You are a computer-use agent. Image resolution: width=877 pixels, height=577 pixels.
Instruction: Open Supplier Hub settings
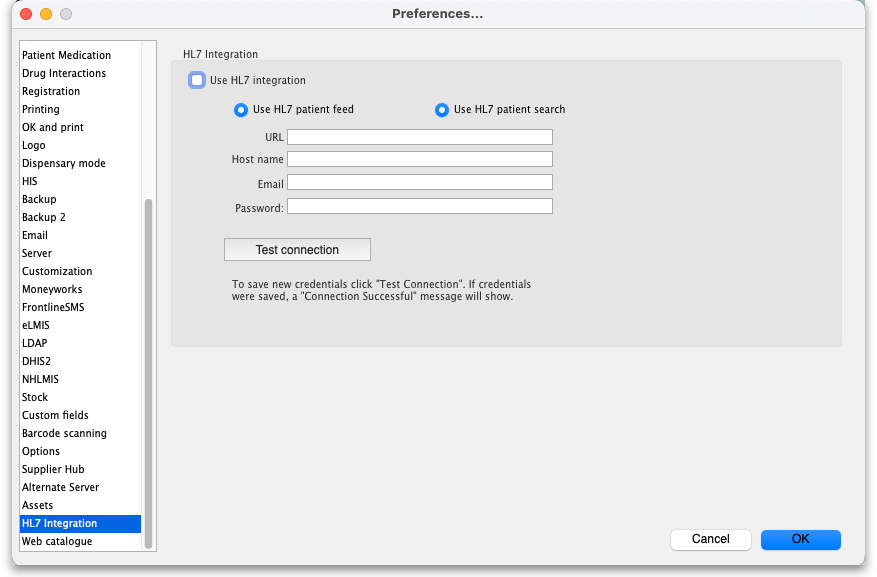click(x=53, y=469)
